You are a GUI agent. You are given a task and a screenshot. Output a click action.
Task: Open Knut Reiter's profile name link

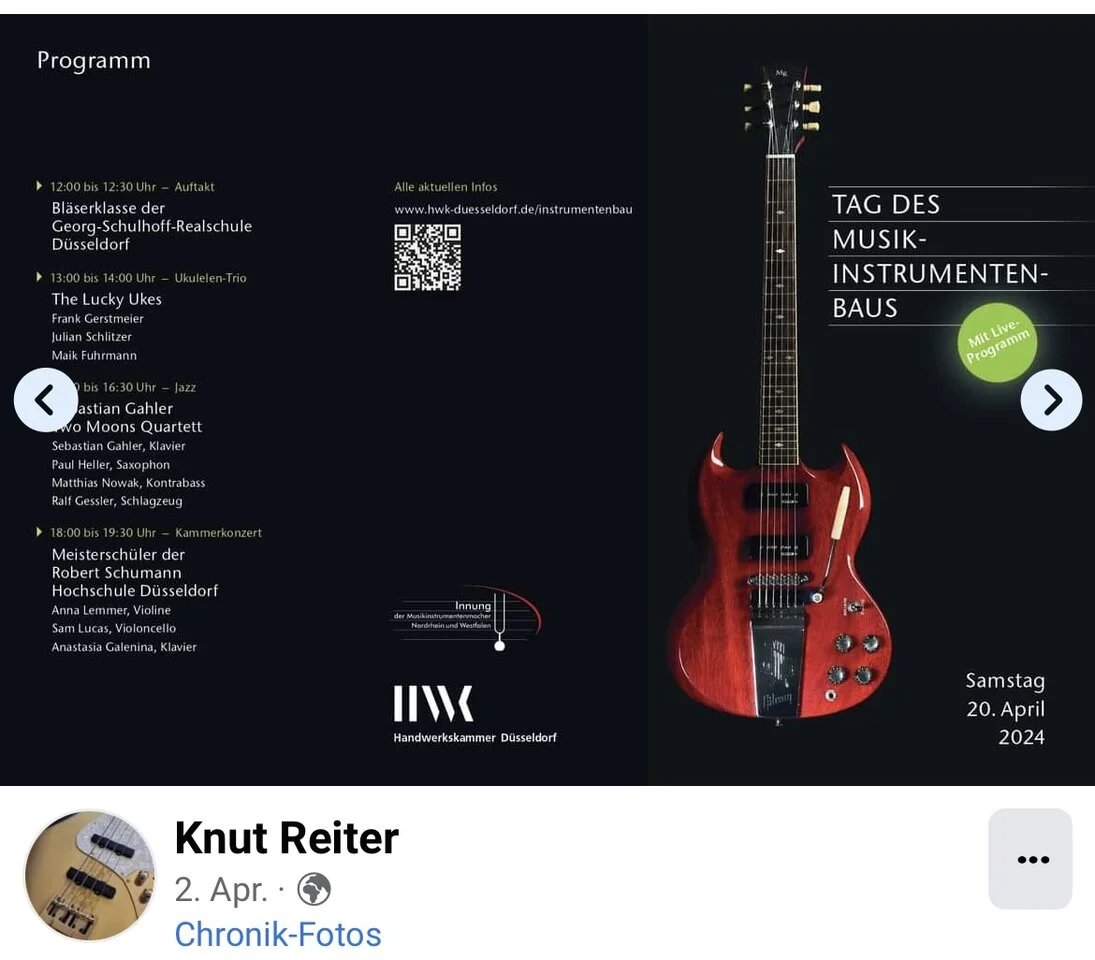[286, 837]
